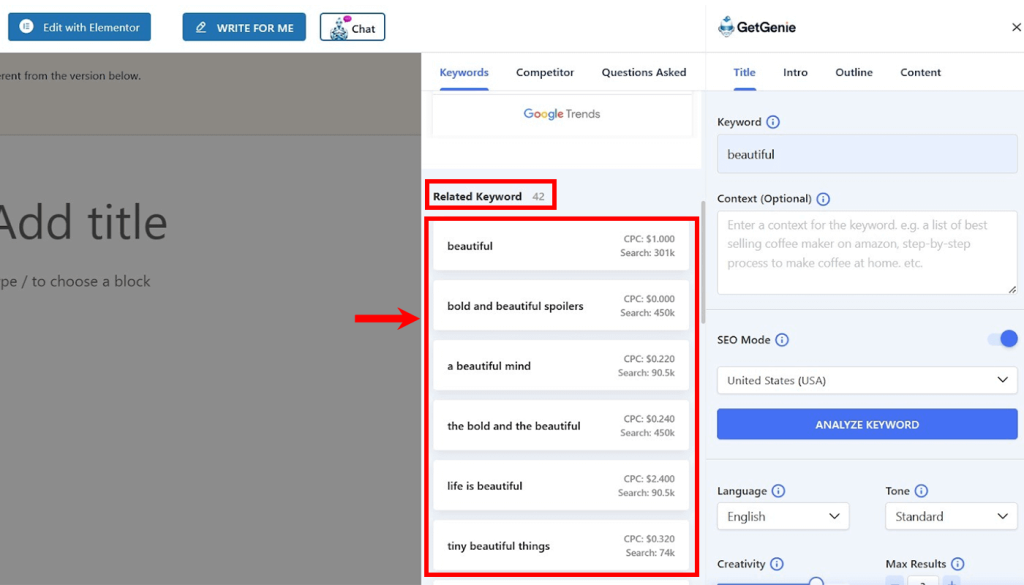
Task: Click the Keyword input field
Action: (867, 154)
